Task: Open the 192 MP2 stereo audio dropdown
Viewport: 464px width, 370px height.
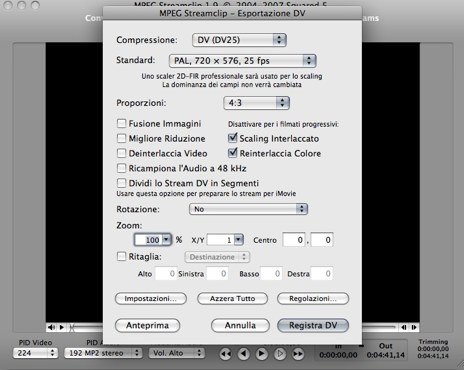Action: click(x=103, y=353)
